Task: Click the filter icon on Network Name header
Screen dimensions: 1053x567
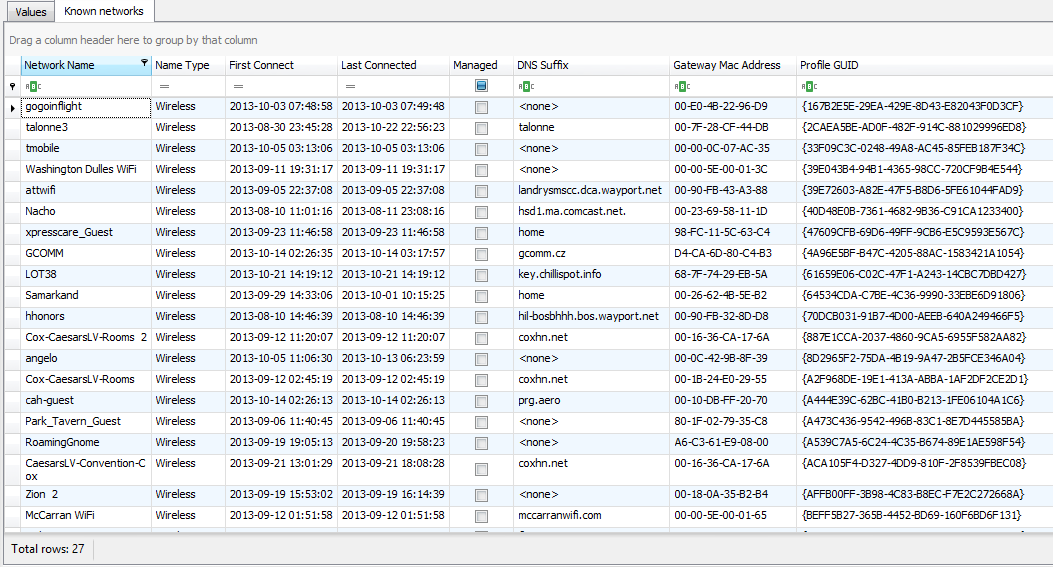Action: (x=144, y=62)
